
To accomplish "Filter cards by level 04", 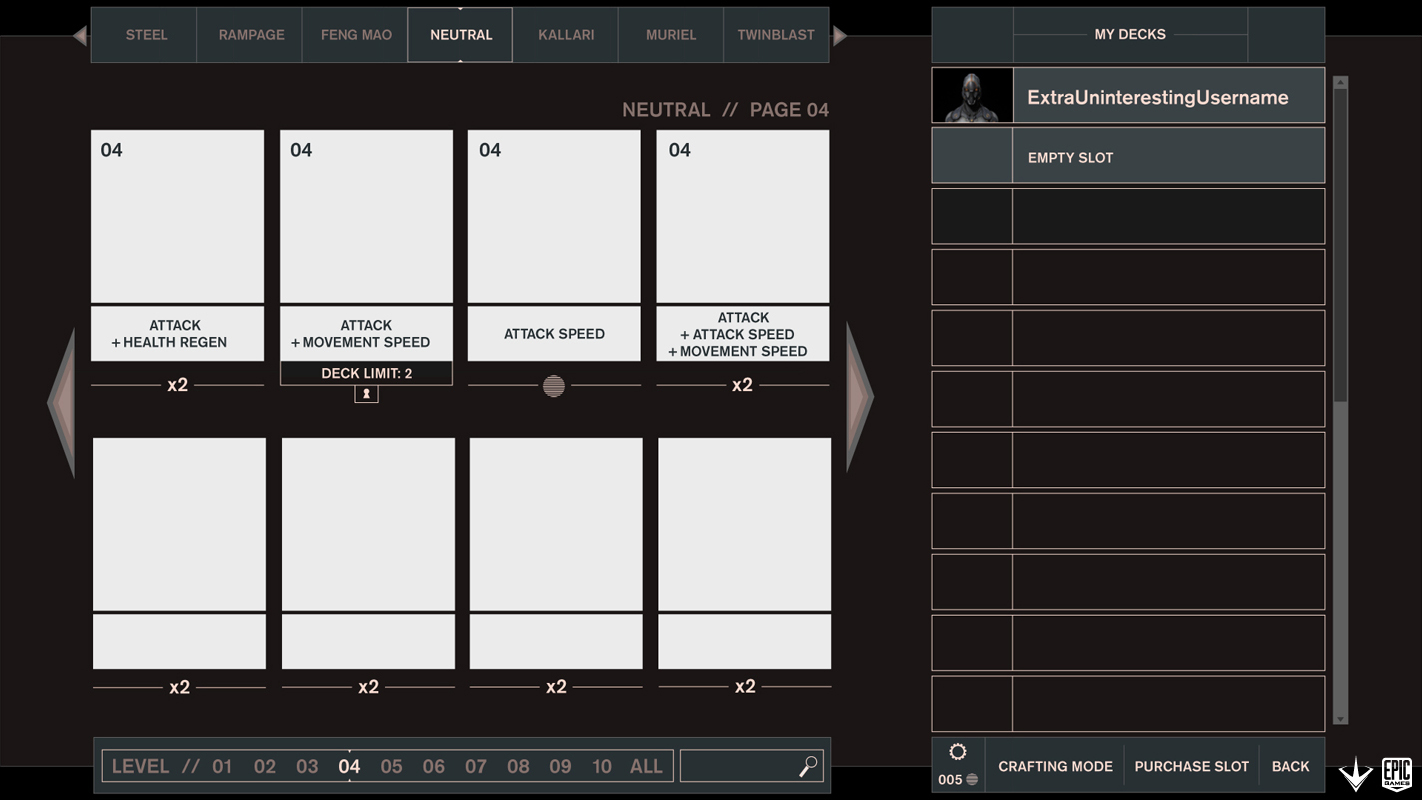I will coord(349,766).
